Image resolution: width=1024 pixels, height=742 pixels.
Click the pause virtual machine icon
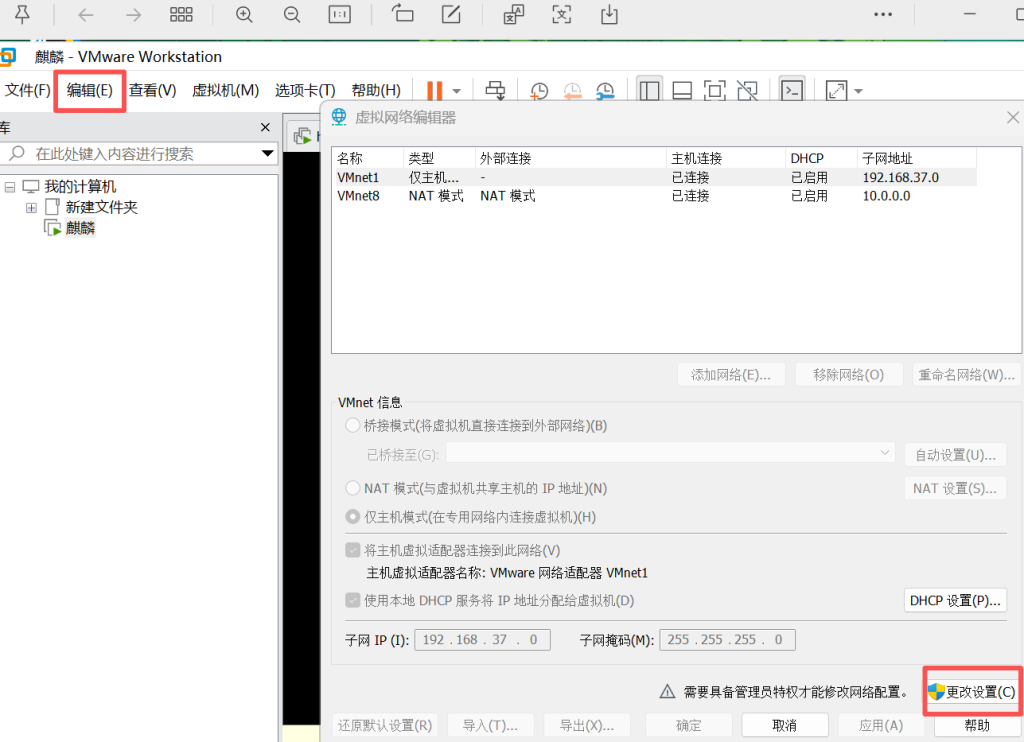(x=435, y=91)
